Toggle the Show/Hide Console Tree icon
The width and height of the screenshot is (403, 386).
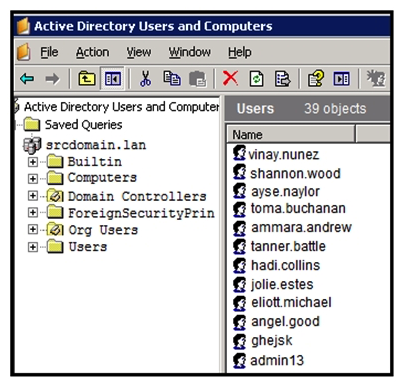click(x=113, y=79)
